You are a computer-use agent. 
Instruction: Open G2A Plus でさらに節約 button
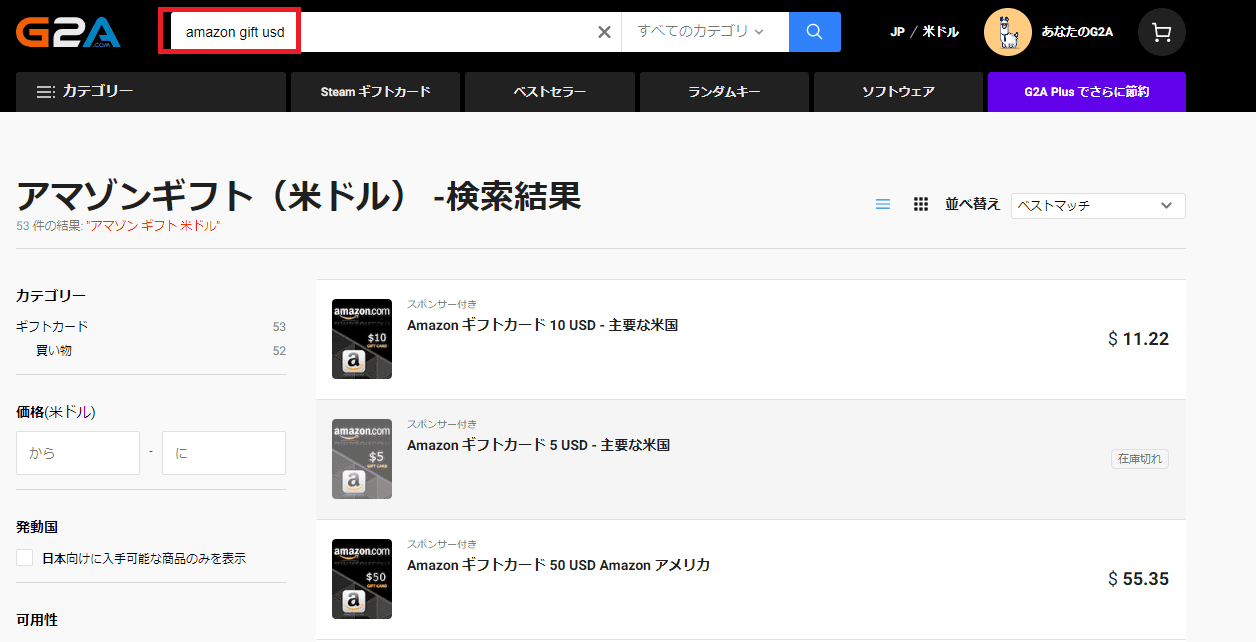1086,92
